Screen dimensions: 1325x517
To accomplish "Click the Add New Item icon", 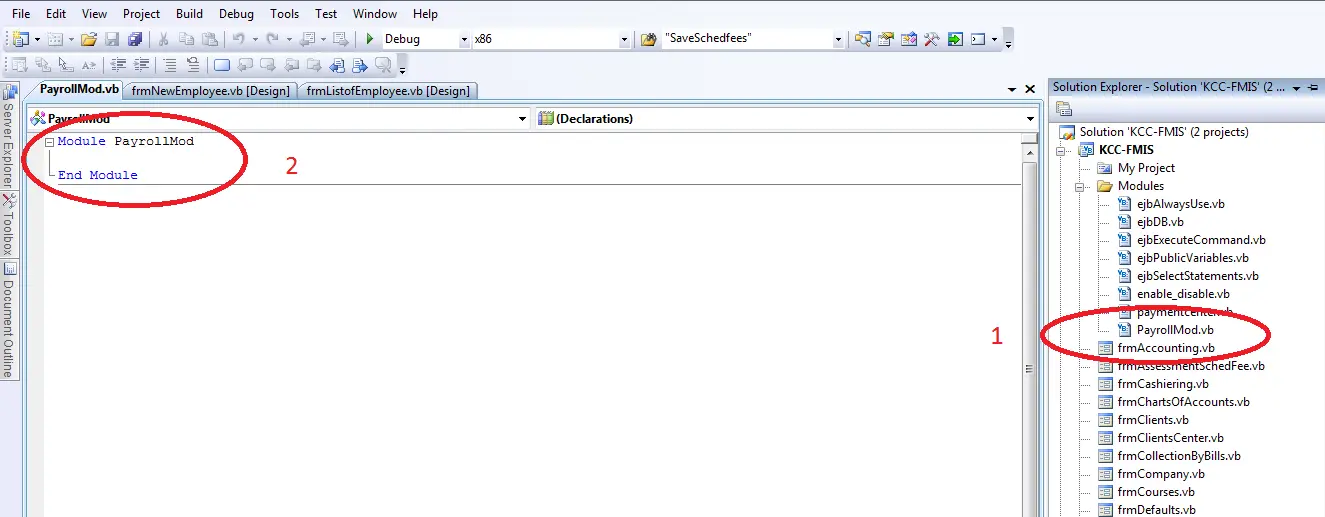I will point(56,39).
